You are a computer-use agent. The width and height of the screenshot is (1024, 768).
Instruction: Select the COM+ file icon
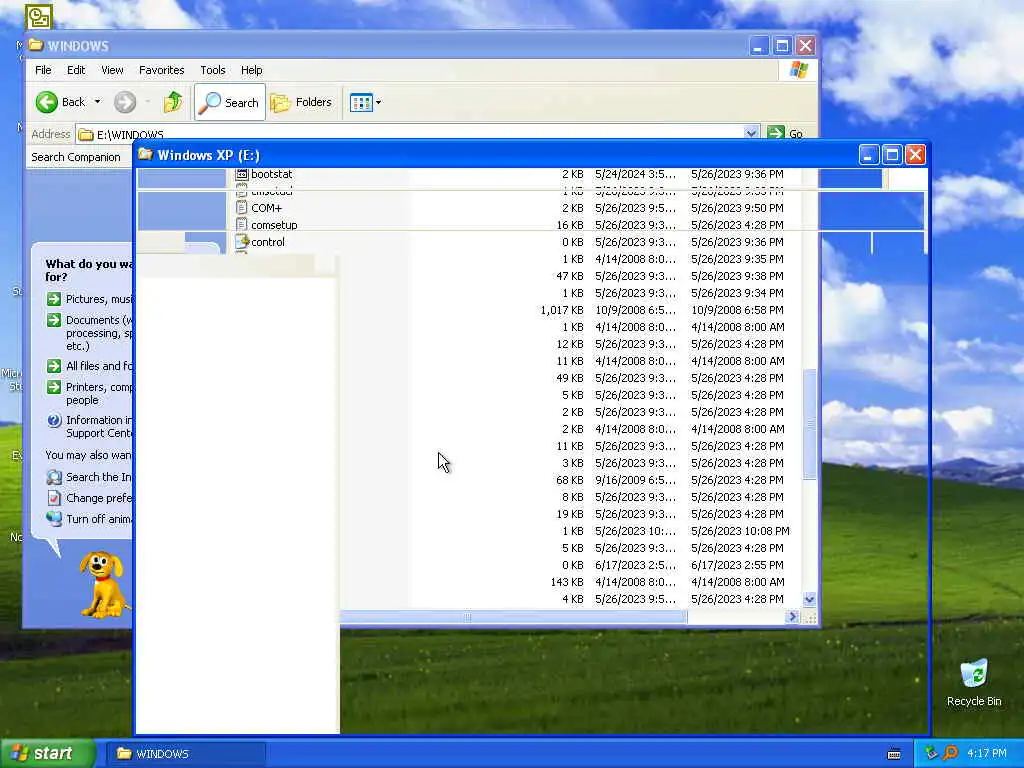tap(242, 208)
